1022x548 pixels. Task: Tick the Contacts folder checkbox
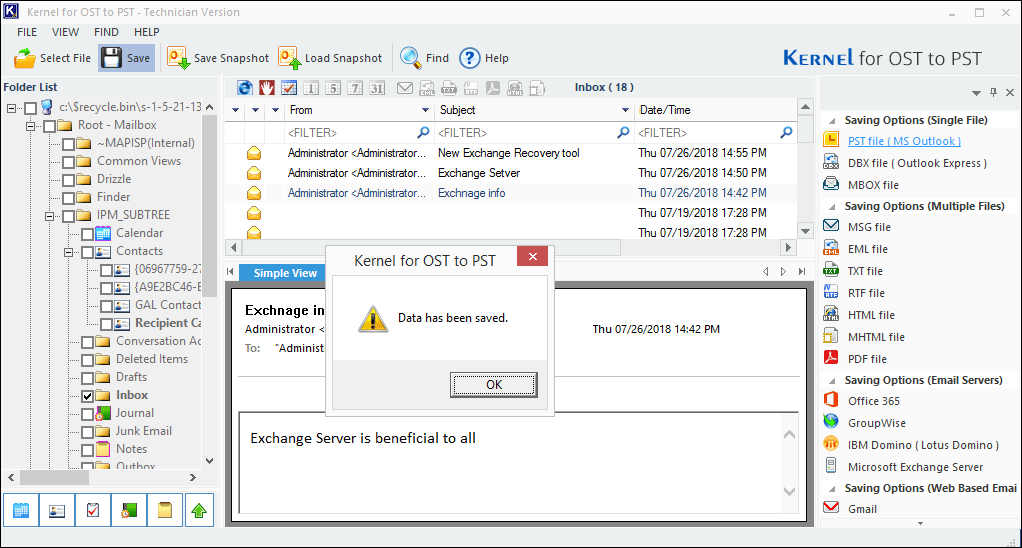point(87,252)
